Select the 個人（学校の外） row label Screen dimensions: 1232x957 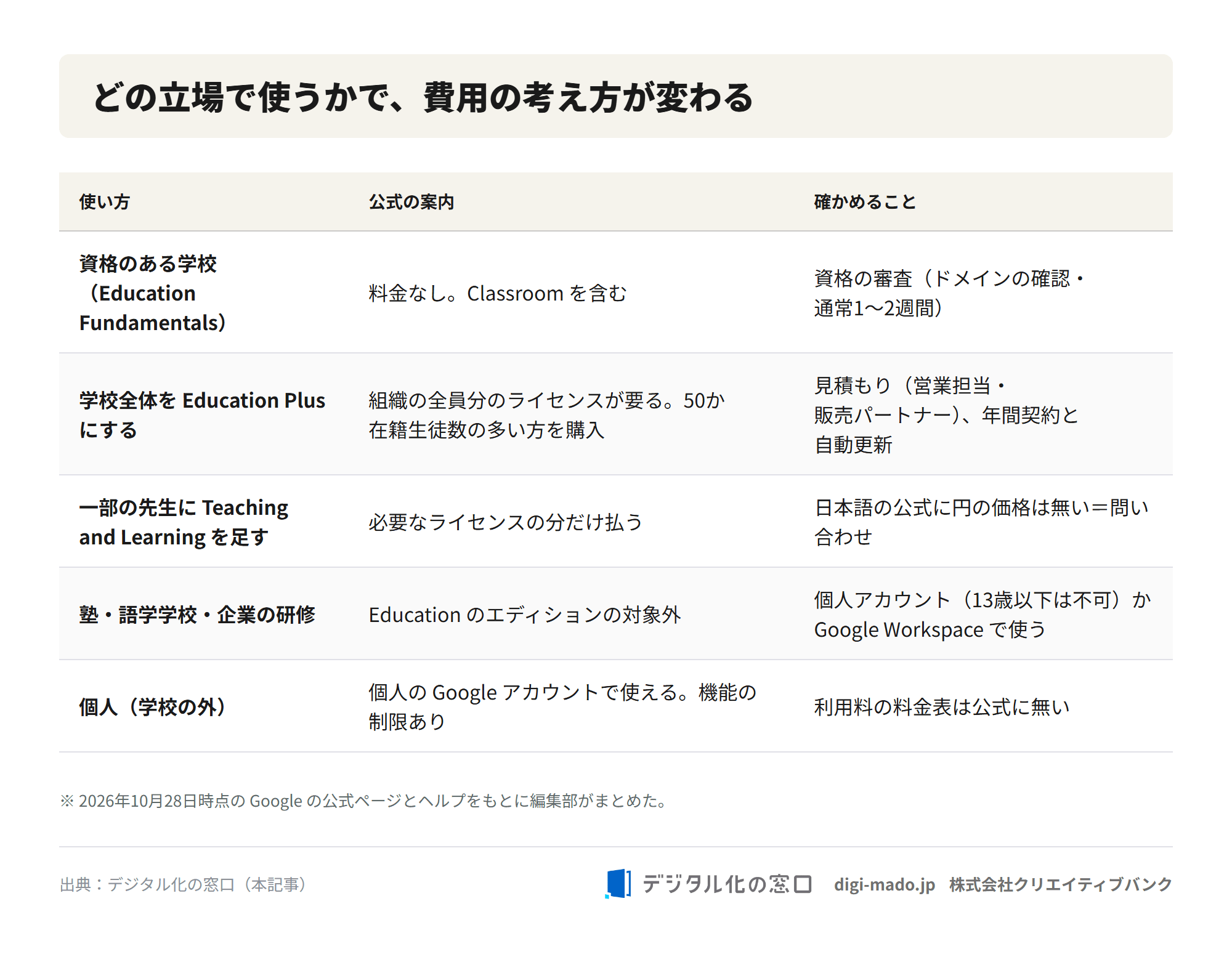click(x=152, y=707)
